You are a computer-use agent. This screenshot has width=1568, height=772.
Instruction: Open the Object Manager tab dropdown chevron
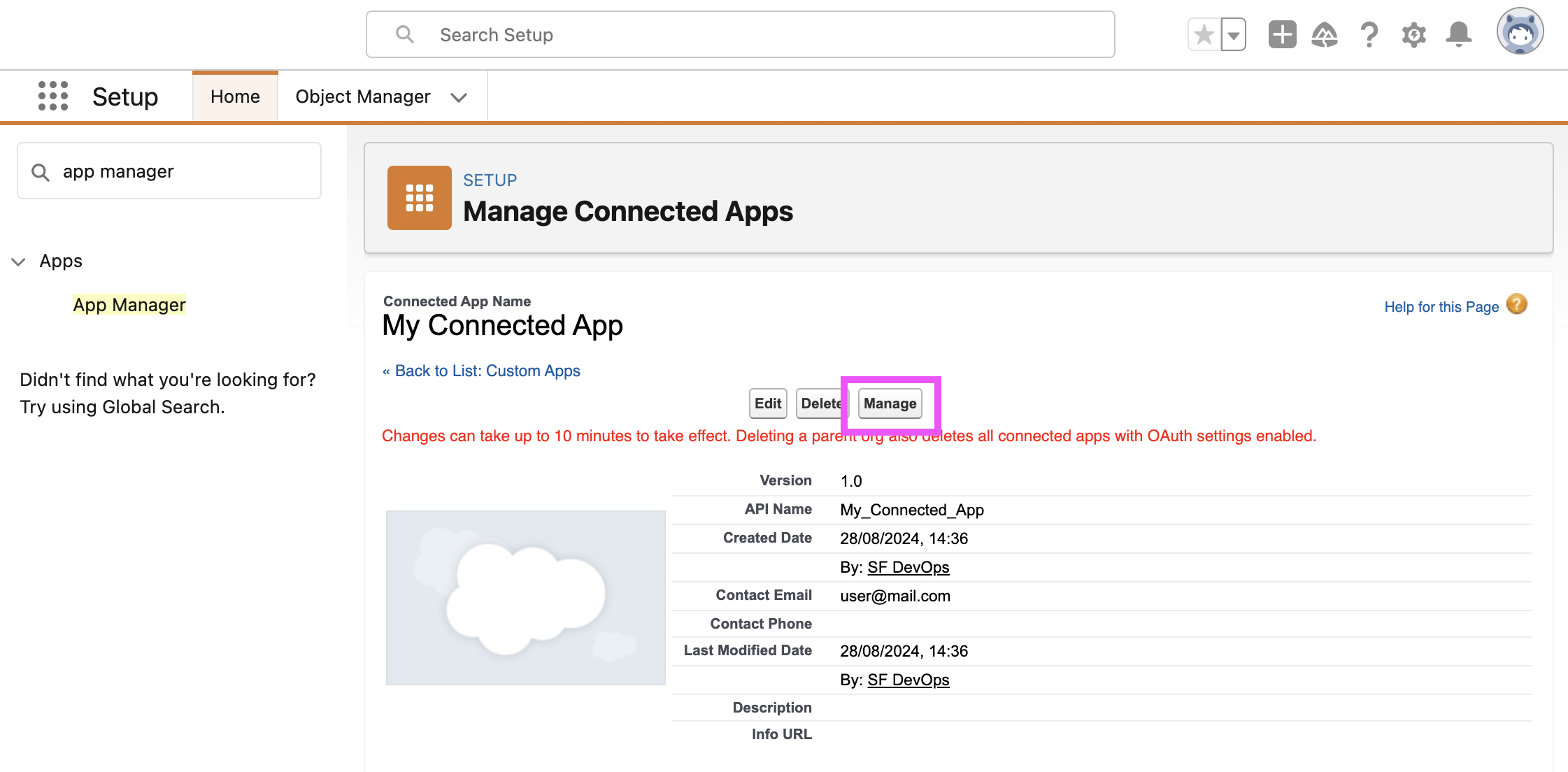[x=459, y=97]
